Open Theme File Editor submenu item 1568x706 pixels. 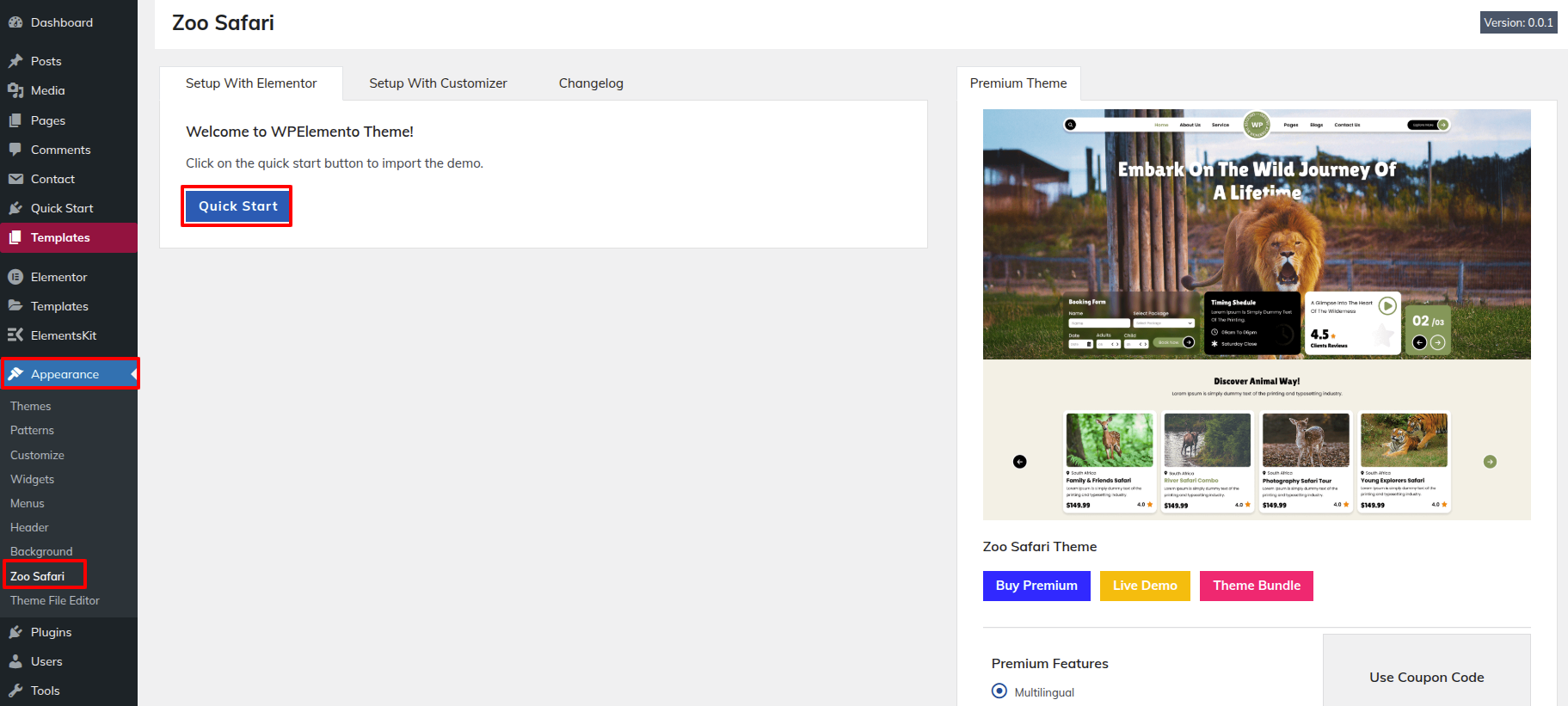coord(55,600)
